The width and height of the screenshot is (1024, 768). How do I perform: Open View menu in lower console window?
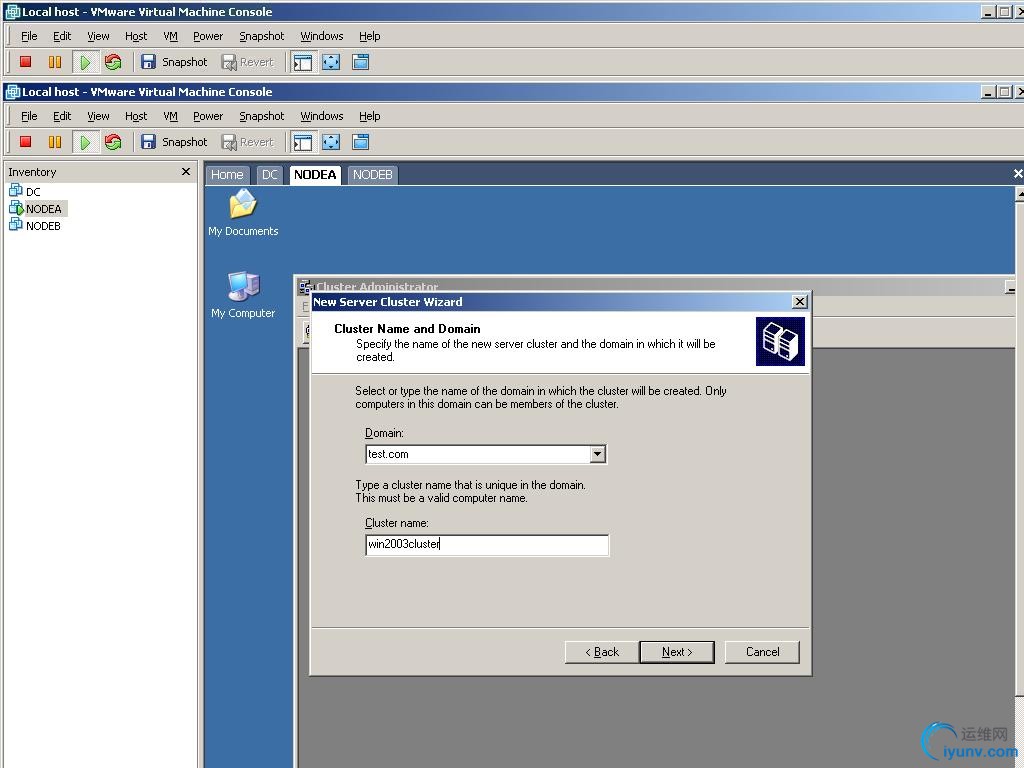98,116
